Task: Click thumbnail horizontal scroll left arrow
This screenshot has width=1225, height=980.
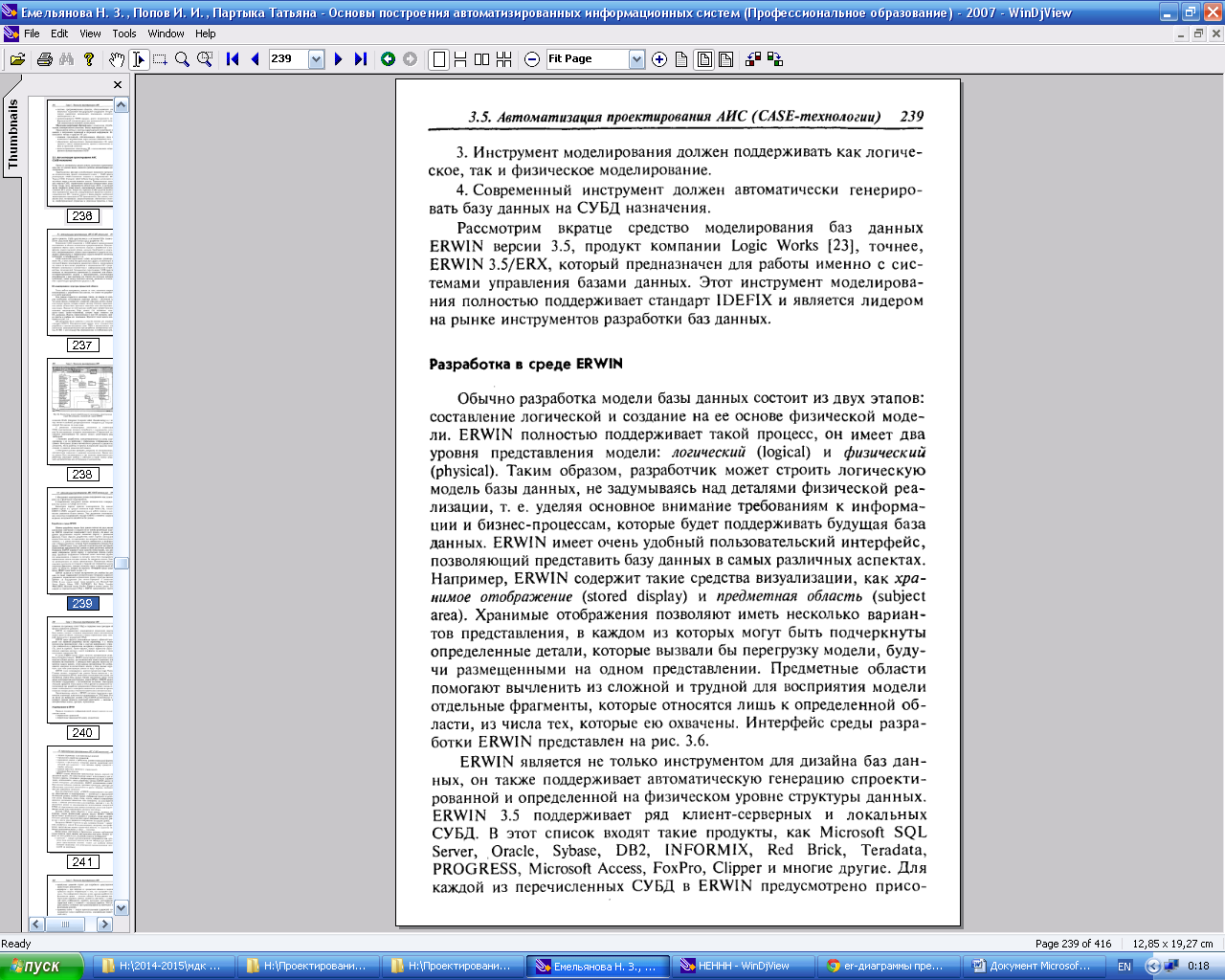Action: tap(36, 924)
